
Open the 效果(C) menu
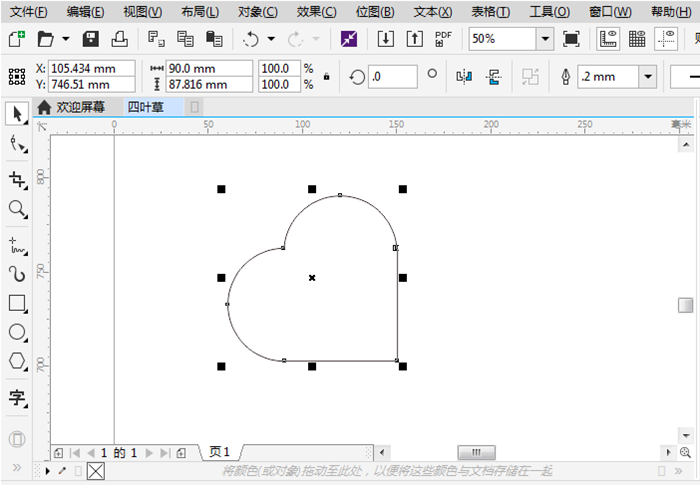(x=316, y=12)
